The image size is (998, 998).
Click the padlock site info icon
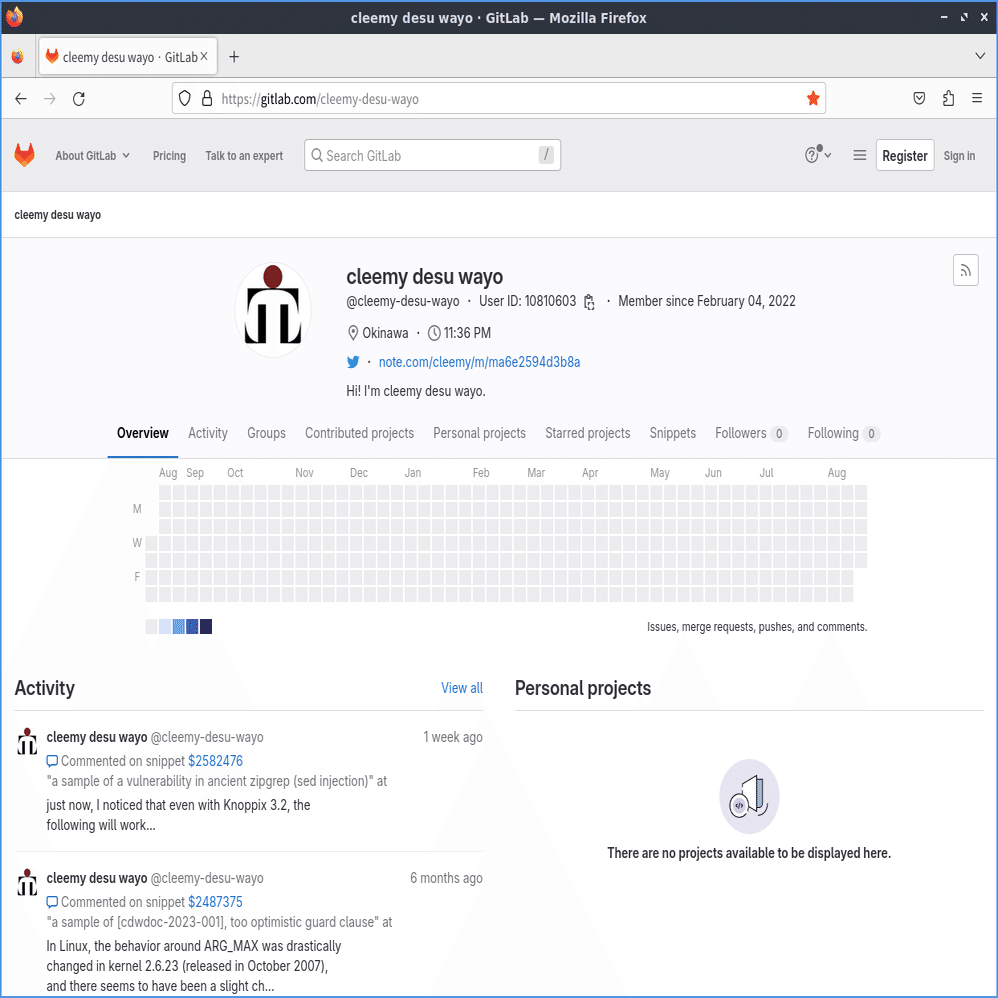(x=207, y=99)
